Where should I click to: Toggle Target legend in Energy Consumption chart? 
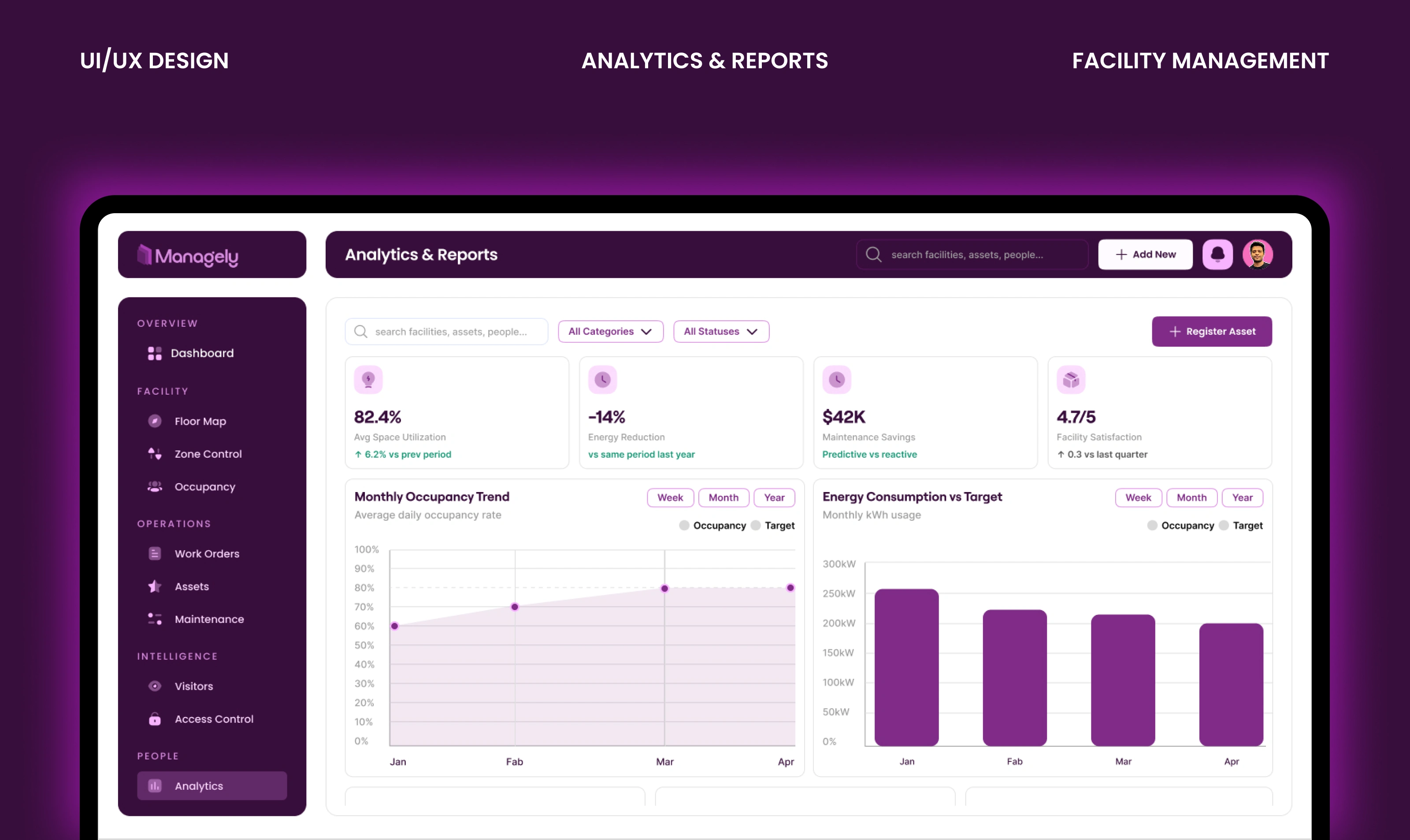[1241, 525]
